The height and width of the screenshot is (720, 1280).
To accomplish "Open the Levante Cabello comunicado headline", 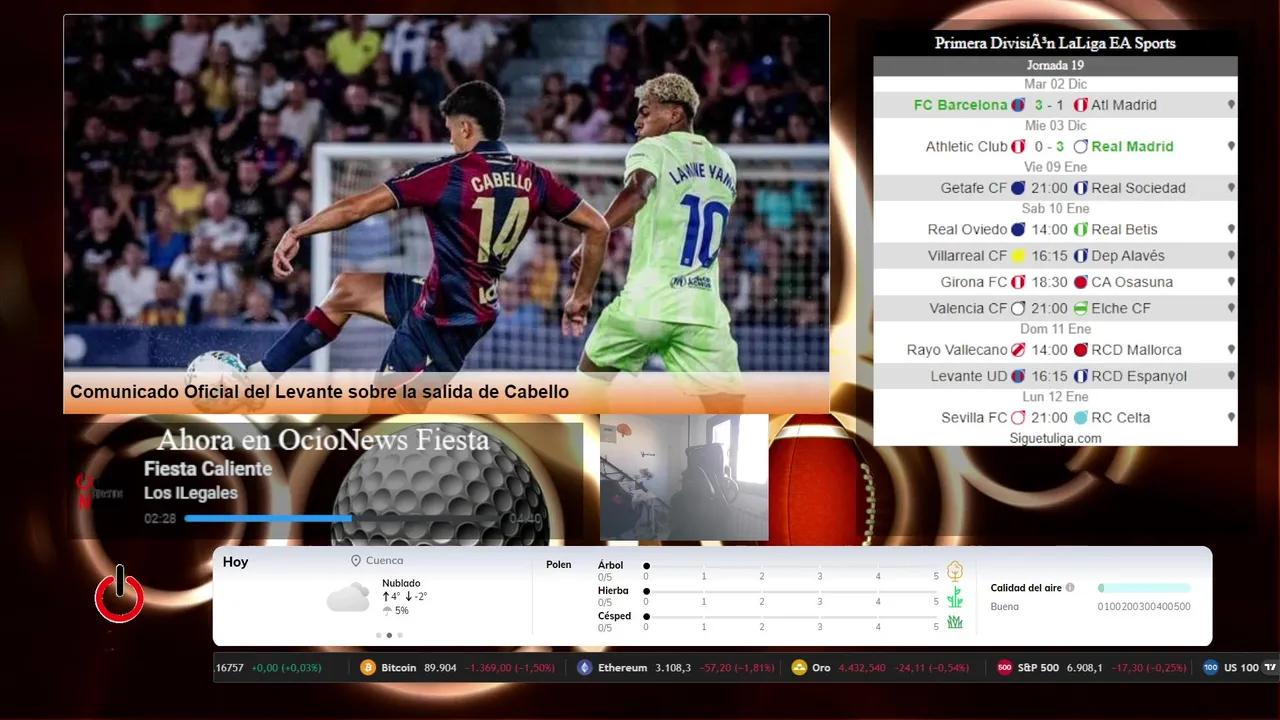I will point(319,392).
